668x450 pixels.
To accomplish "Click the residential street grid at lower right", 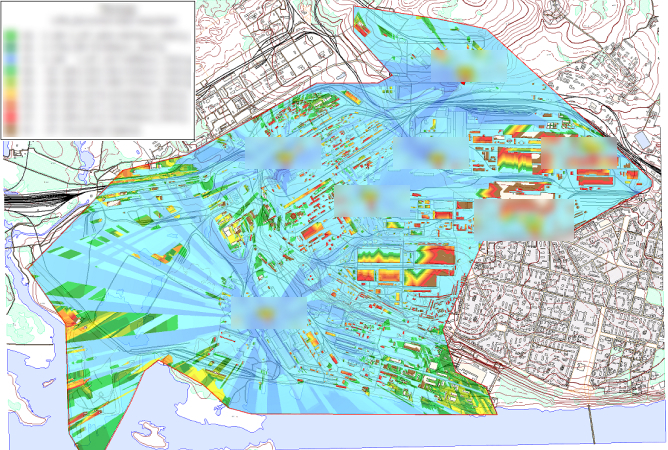I will (x=560, y=330).
